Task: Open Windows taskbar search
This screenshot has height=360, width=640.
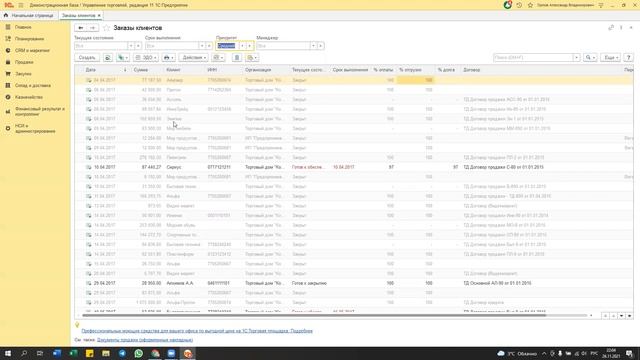Action: [x=24, y=353]
